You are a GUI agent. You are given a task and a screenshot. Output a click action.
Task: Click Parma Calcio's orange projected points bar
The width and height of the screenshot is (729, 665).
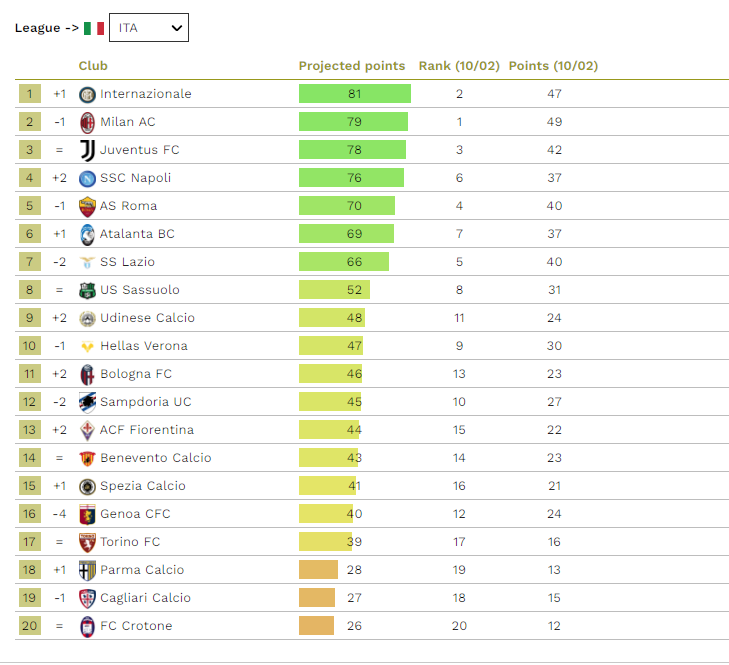point(318,570)
